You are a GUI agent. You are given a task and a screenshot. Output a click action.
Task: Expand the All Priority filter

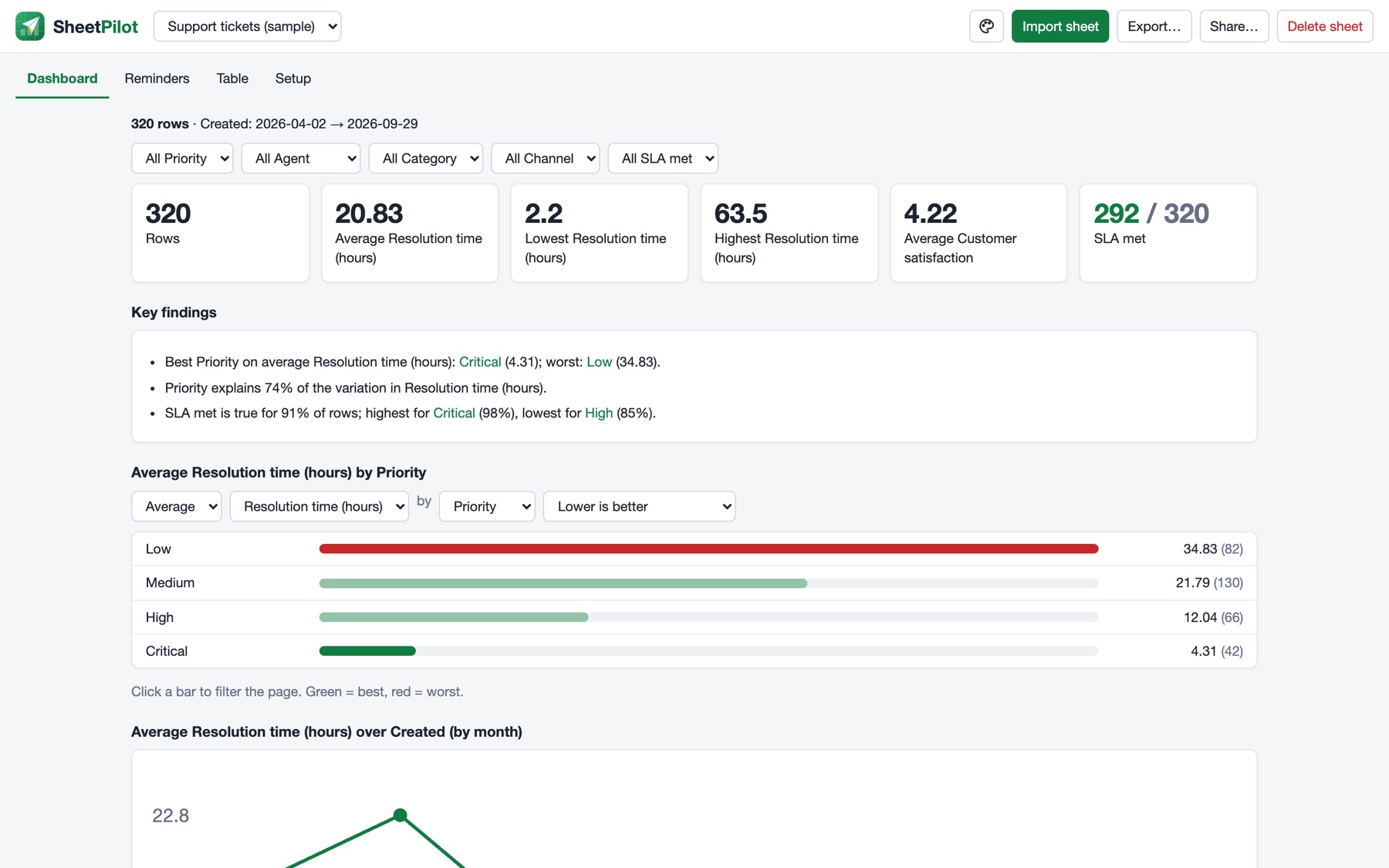[182, 158]
